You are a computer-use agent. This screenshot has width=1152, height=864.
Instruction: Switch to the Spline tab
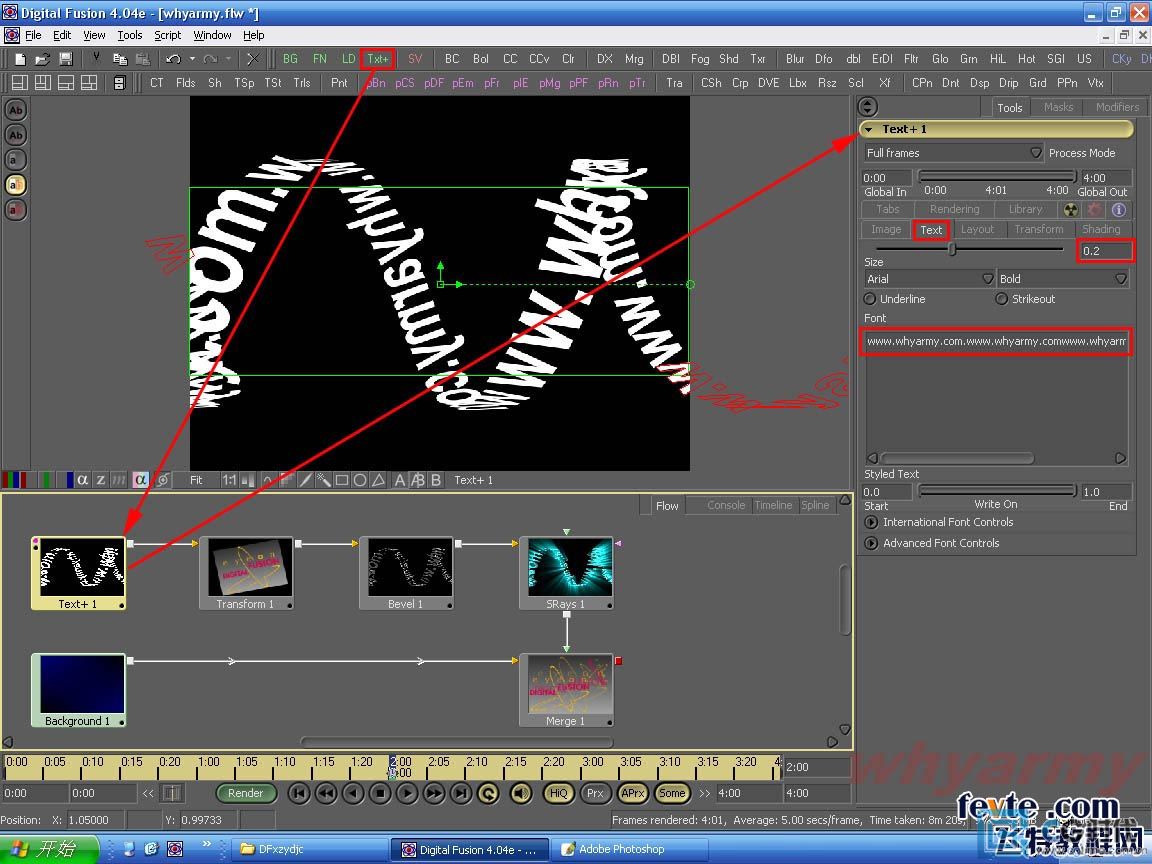click(x=815, y=505)
